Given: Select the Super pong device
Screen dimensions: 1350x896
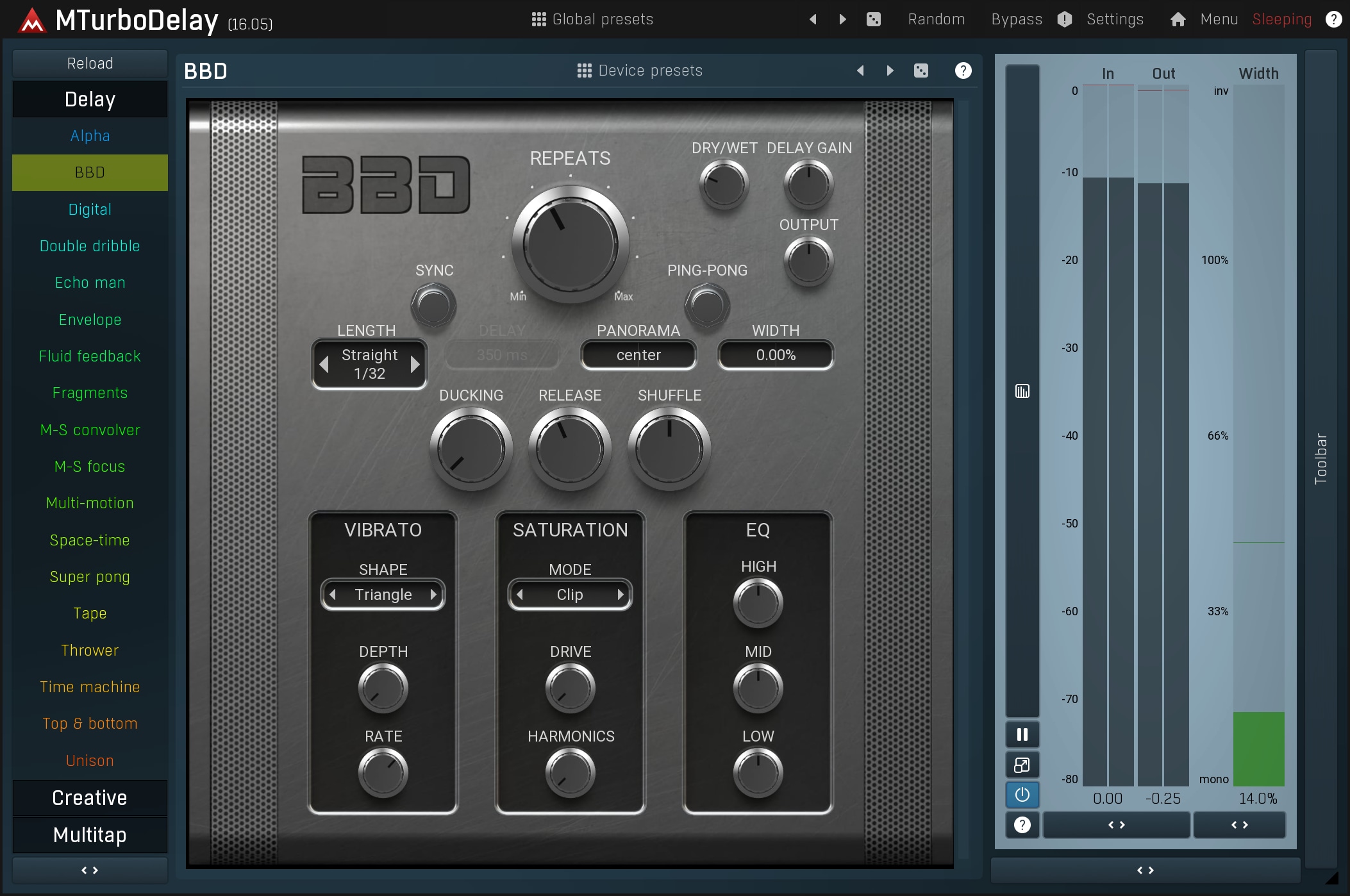Looking at the screenshot, I should click(90, 577).
